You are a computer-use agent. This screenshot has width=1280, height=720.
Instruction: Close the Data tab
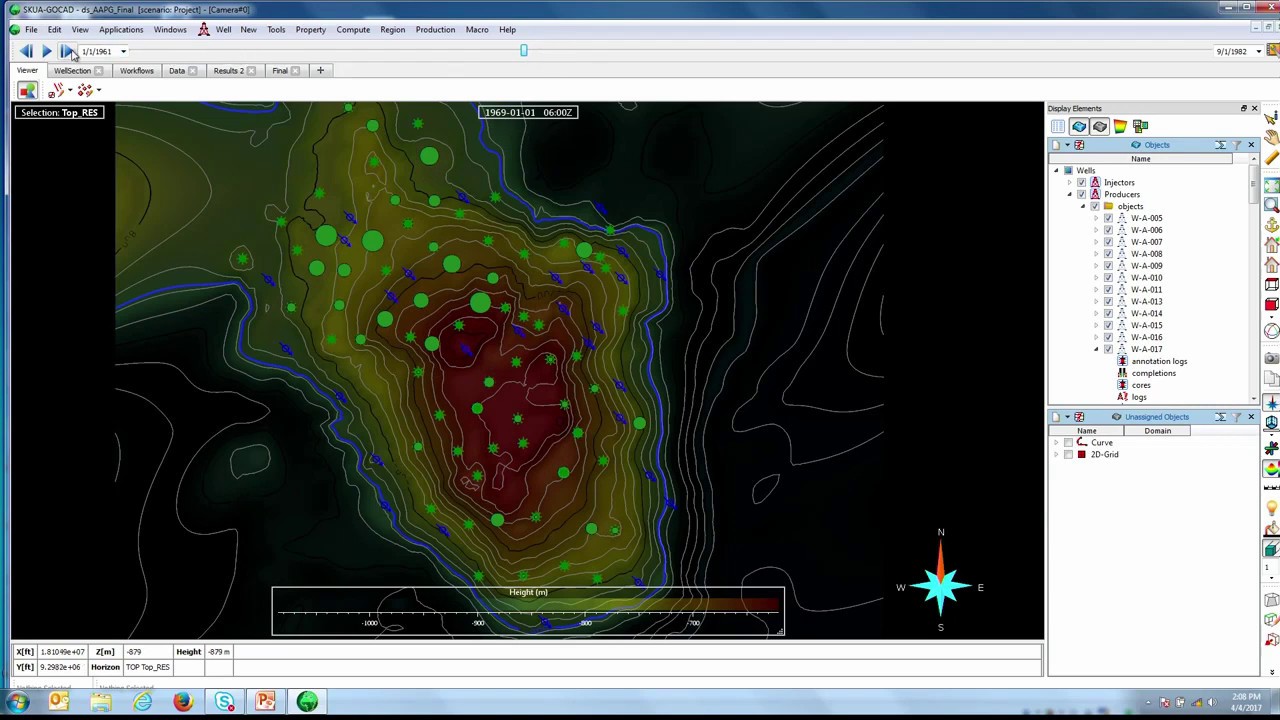pyautogui.click(x=192, y=71)
